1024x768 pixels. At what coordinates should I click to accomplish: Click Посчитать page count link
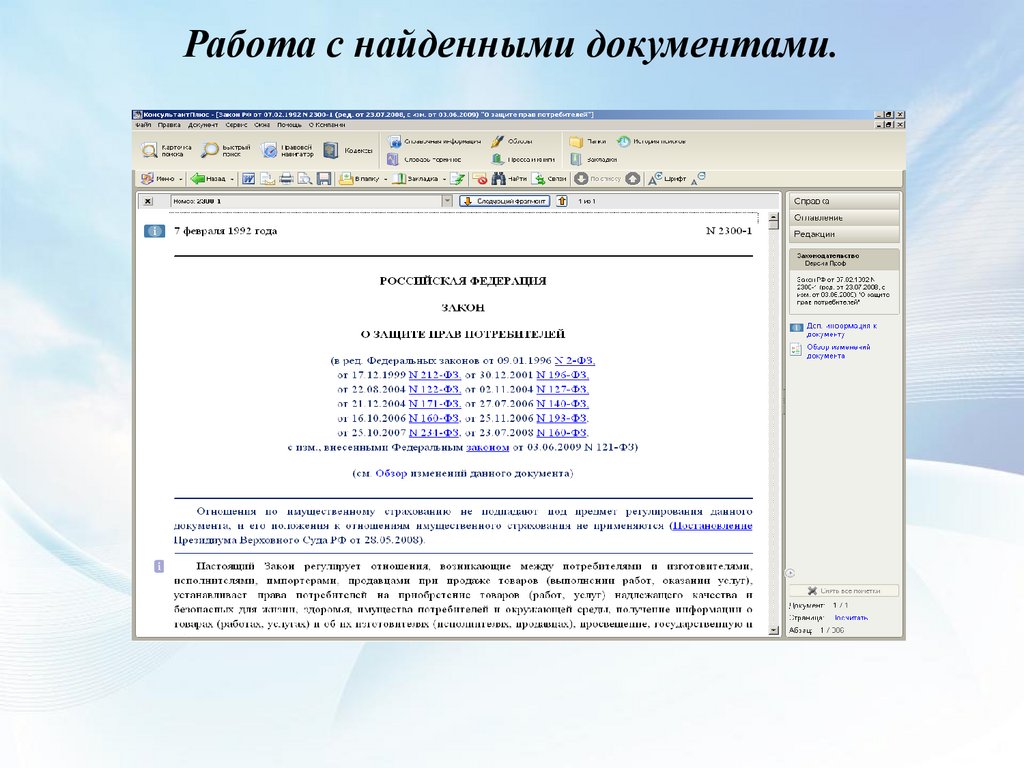click(851, 618)
